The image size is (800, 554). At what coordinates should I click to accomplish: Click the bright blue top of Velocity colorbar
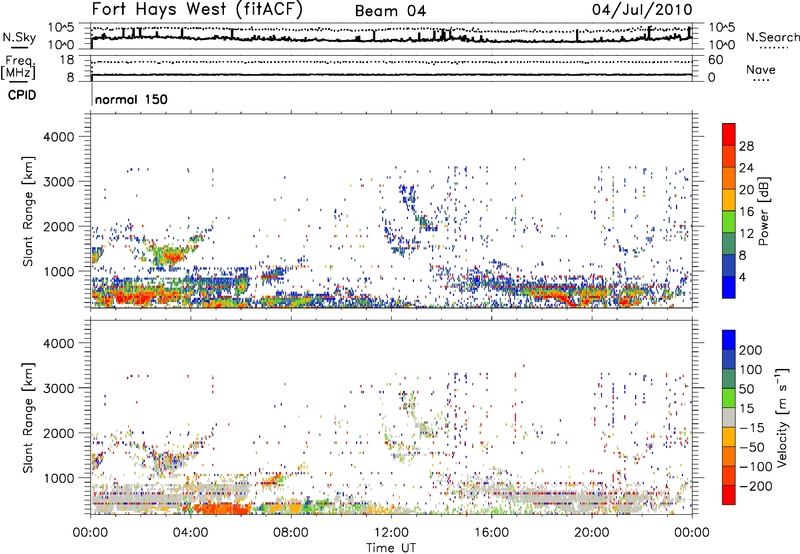coord(729,340)
